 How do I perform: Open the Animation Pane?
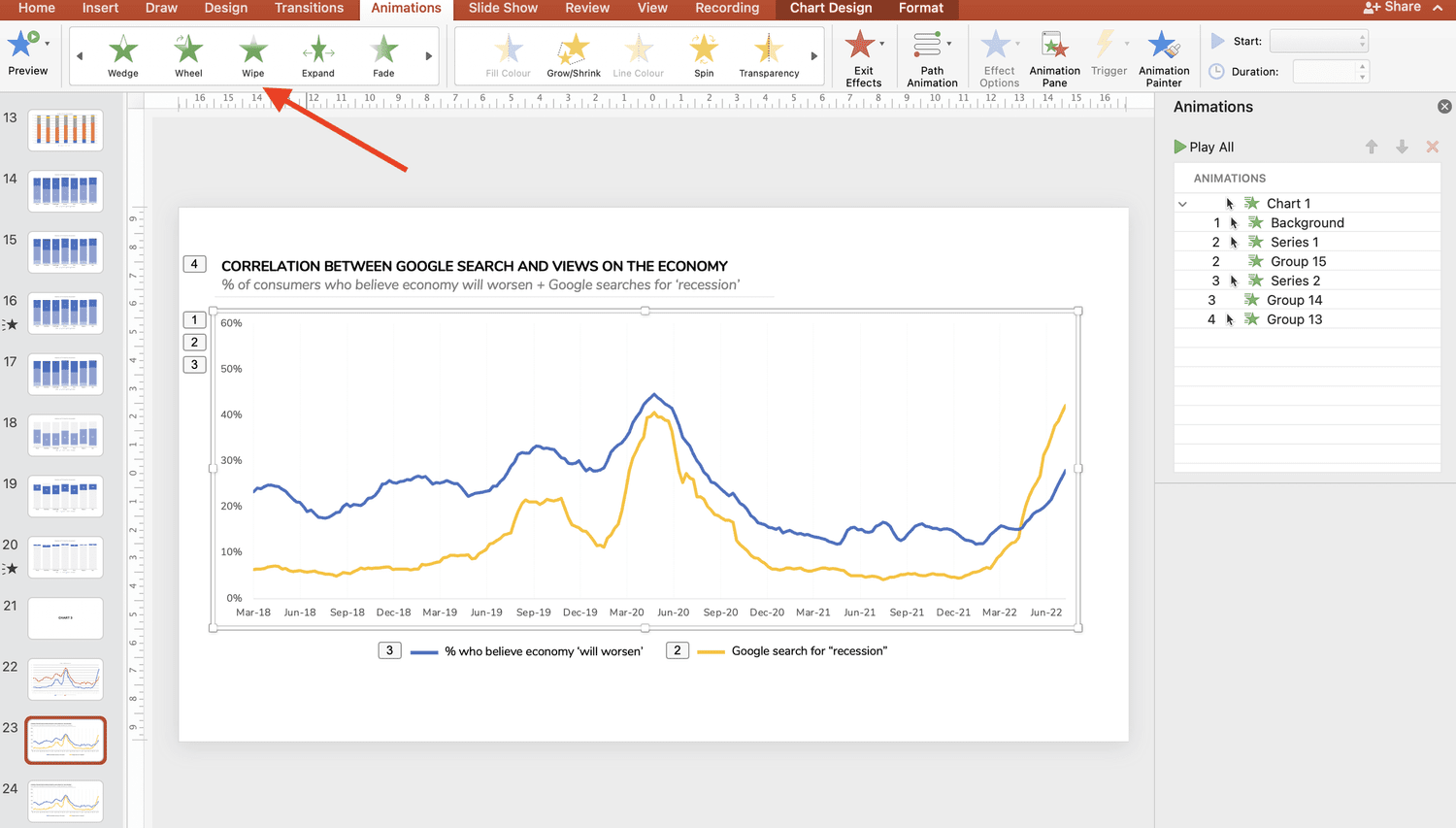(x=1054, y=56)
